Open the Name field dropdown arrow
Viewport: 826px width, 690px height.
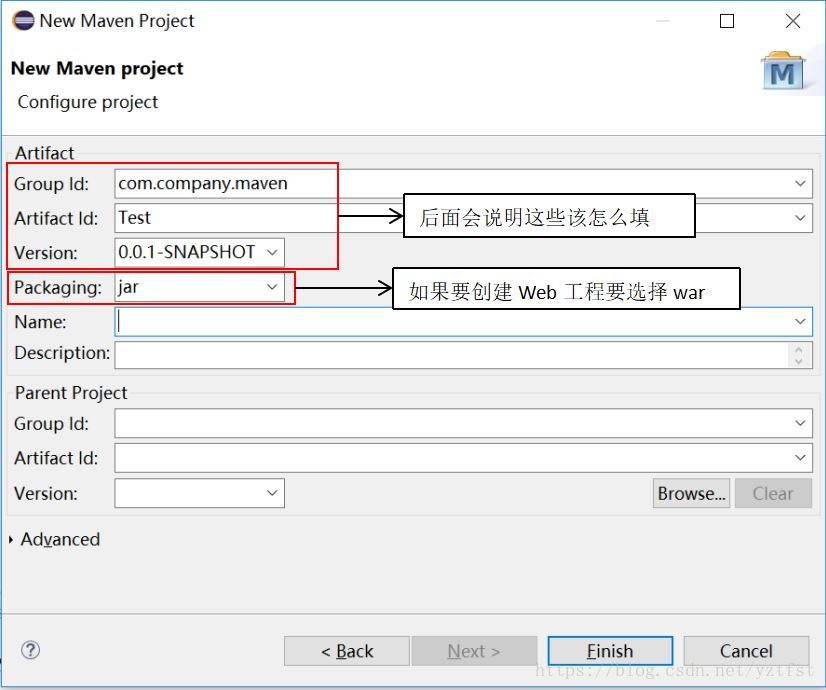click(800, 321)
